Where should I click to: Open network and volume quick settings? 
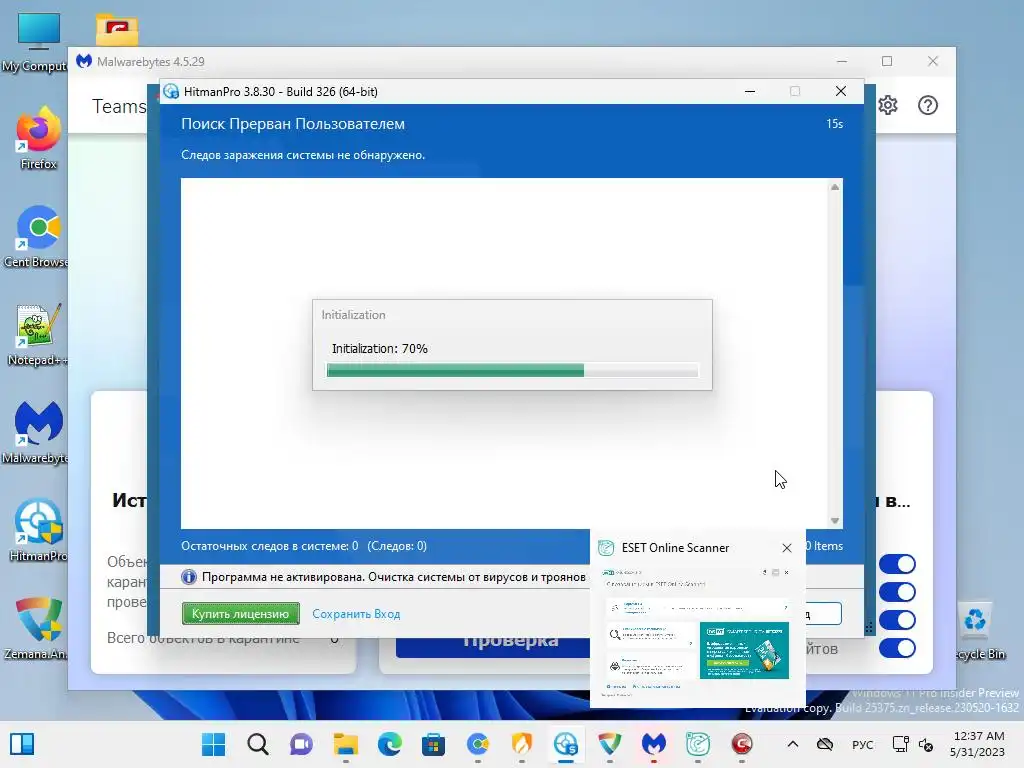(912, 744)
